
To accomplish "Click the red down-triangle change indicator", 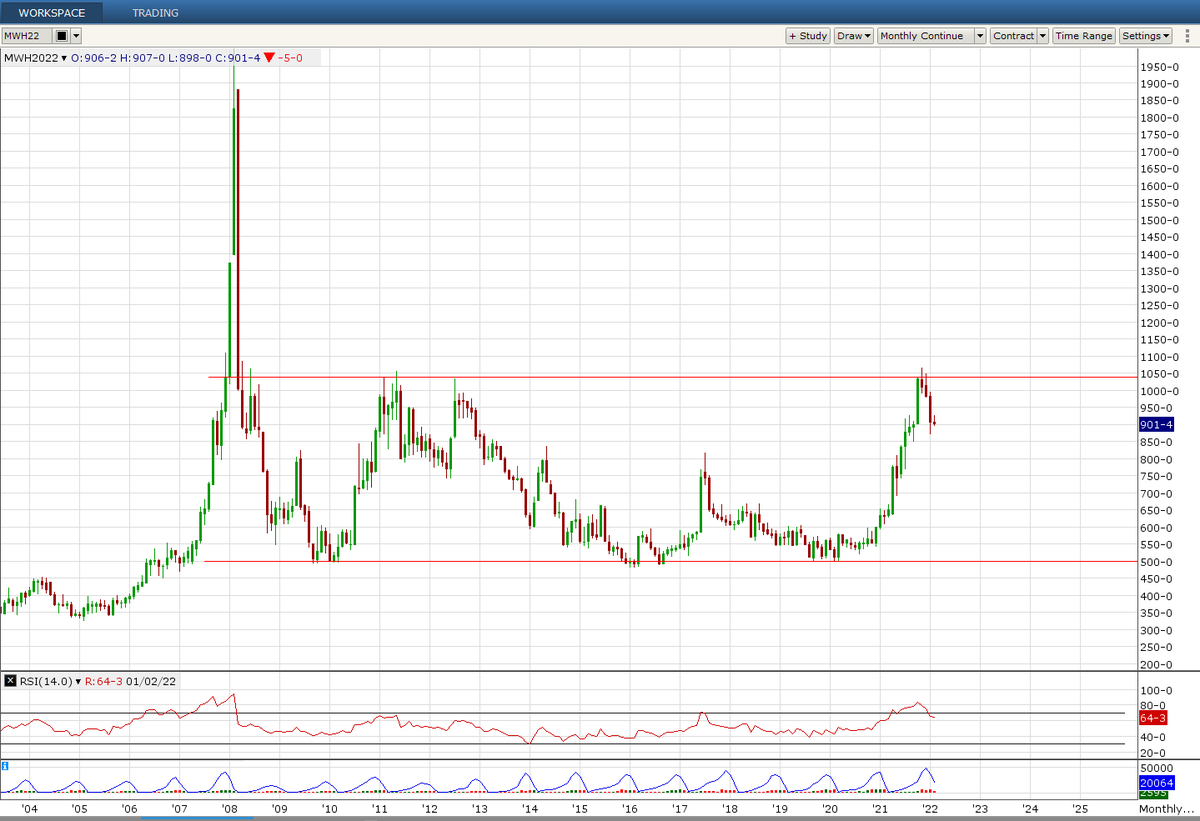I will point(269,58).
